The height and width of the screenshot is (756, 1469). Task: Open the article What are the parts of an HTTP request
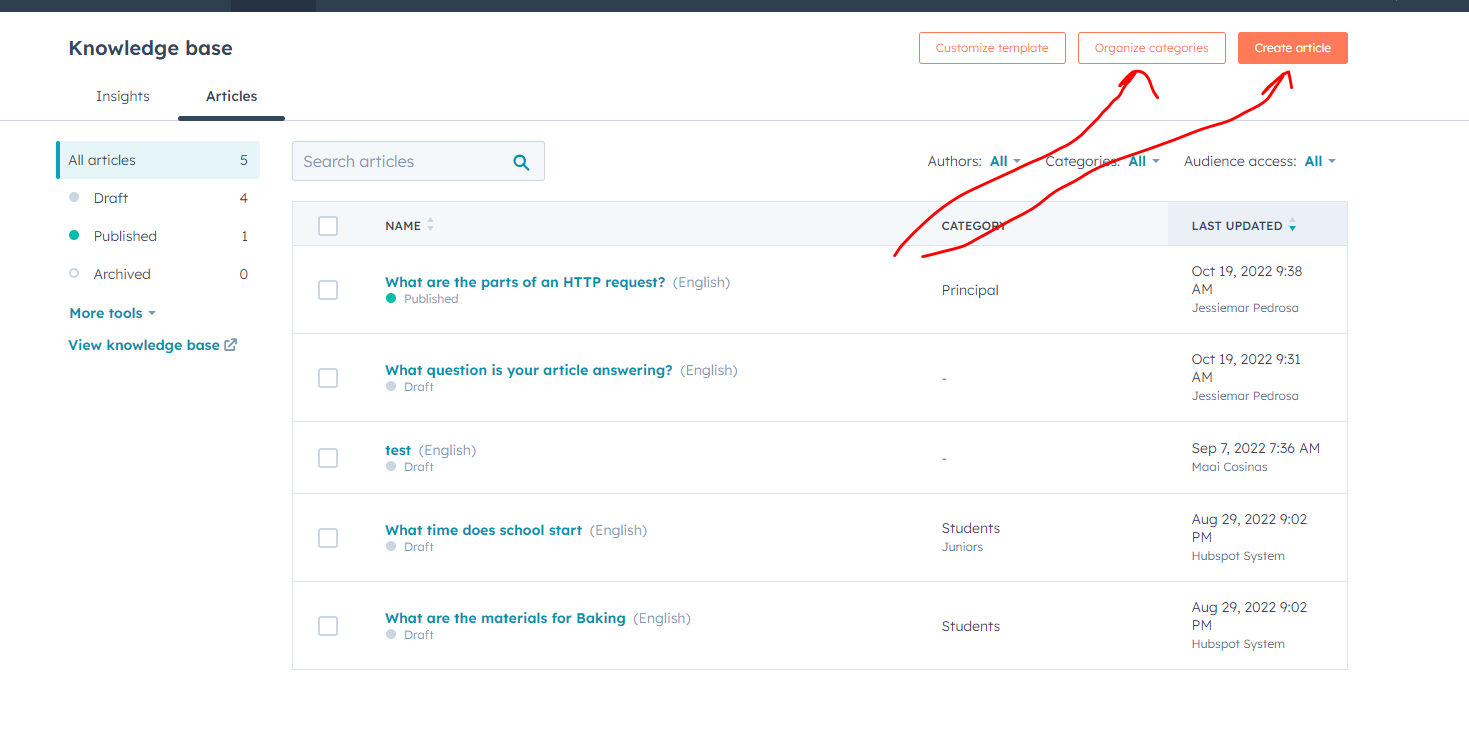pyautogui.click(x=526, y=282)
